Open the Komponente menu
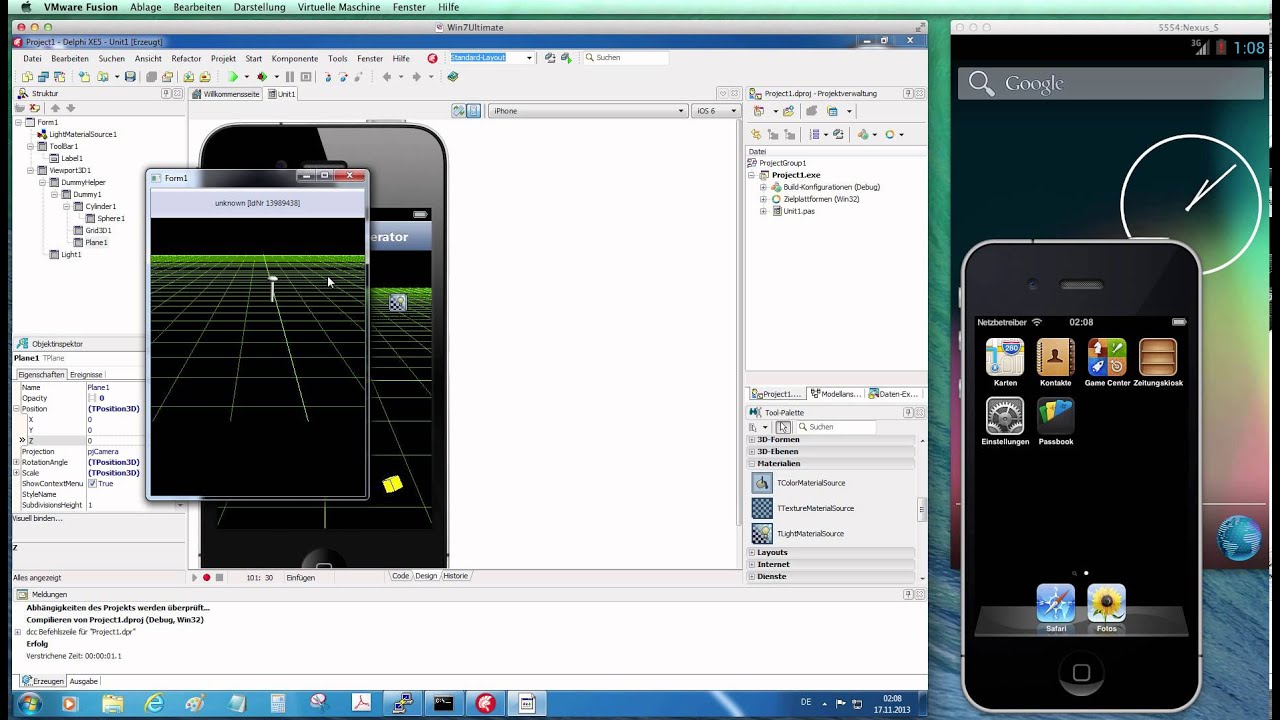The width and height of the screenshot is (1280, 720). [295, 58]
